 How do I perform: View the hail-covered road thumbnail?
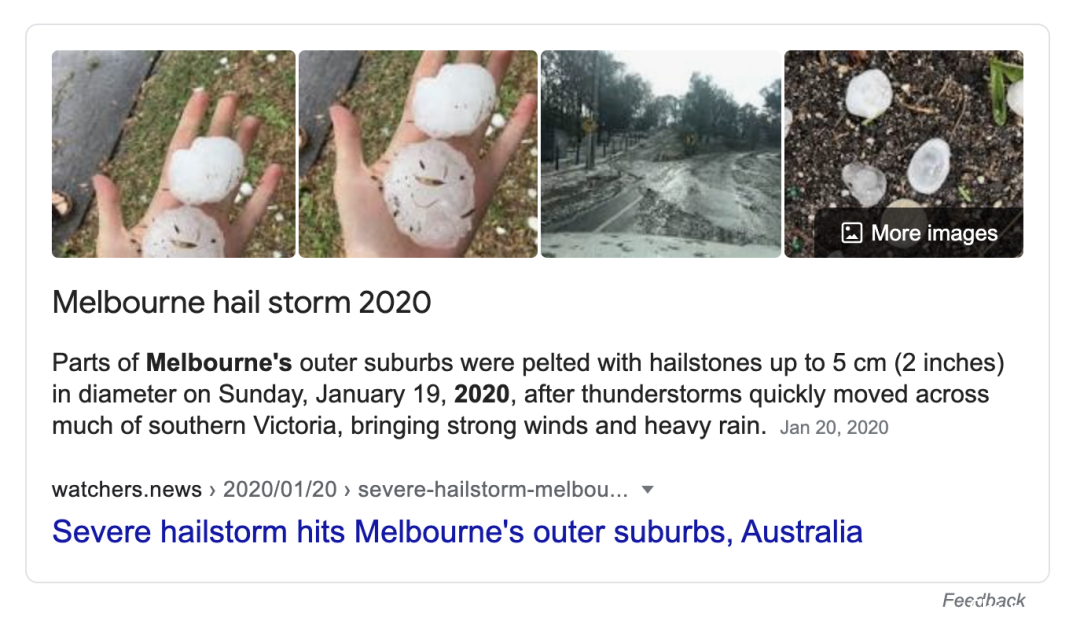point(661,154)
